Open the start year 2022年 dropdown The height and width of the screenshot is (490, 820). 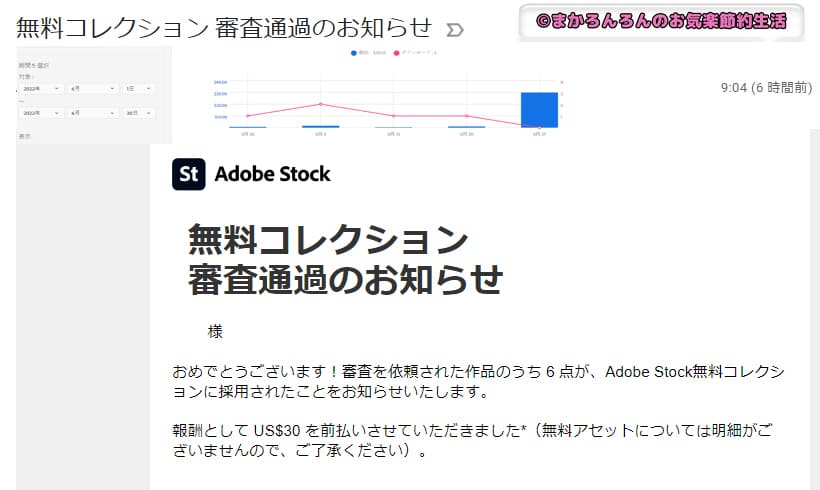(41, 89)
